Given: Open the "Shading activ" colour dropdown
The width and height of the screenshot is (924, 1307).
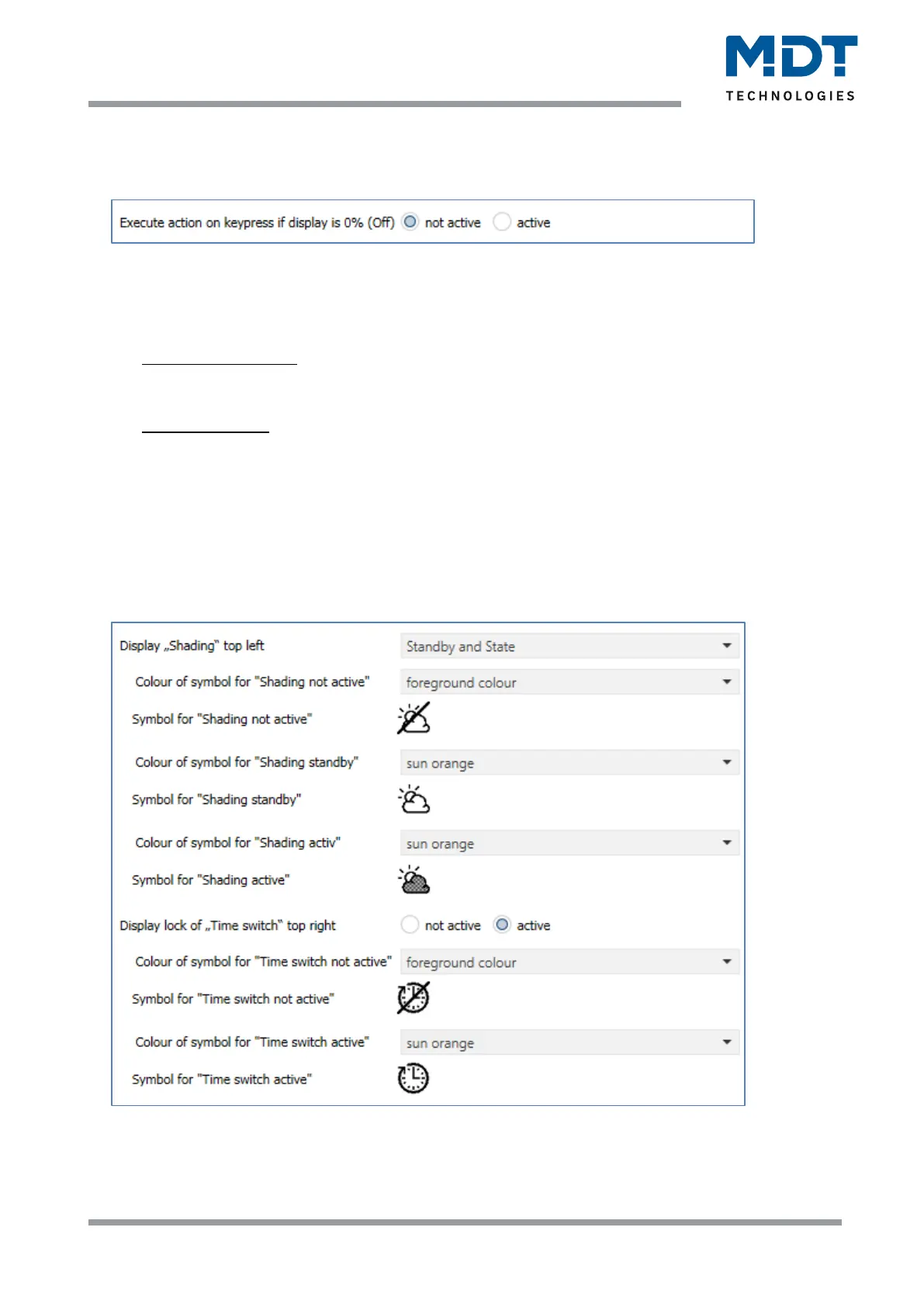Looking at the screenshot, I should 569,844.
